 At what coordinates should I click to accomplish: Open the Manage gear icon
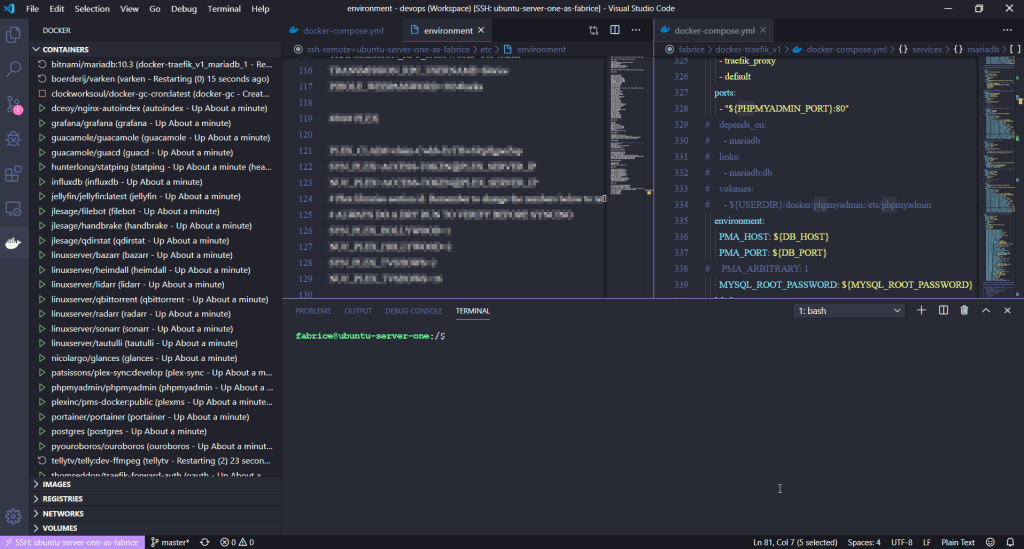point(14,516)
